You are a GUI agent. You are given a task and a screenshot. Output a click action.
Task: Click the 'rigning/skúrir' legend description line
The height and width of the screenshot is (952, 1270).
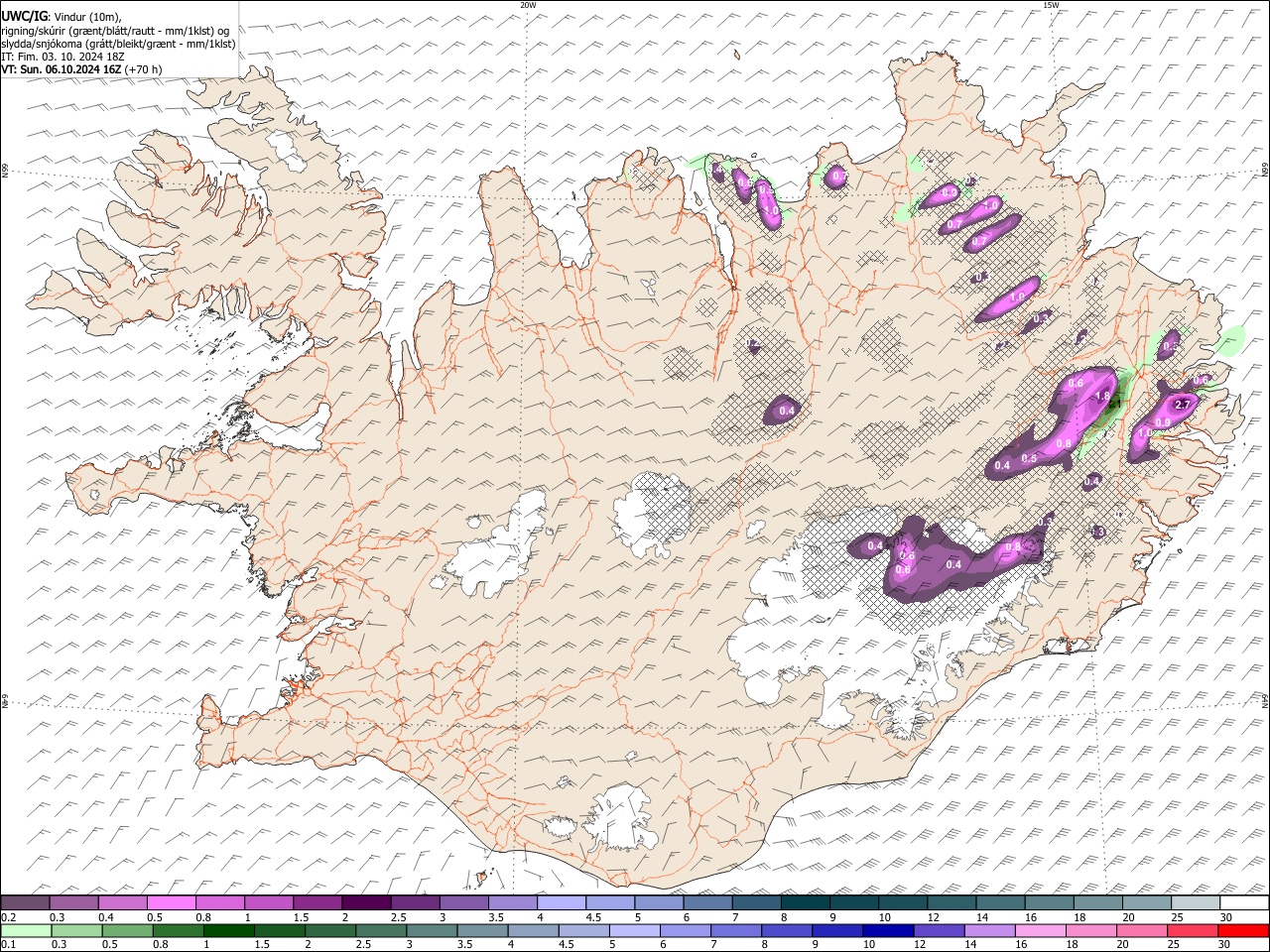point(116,31)
